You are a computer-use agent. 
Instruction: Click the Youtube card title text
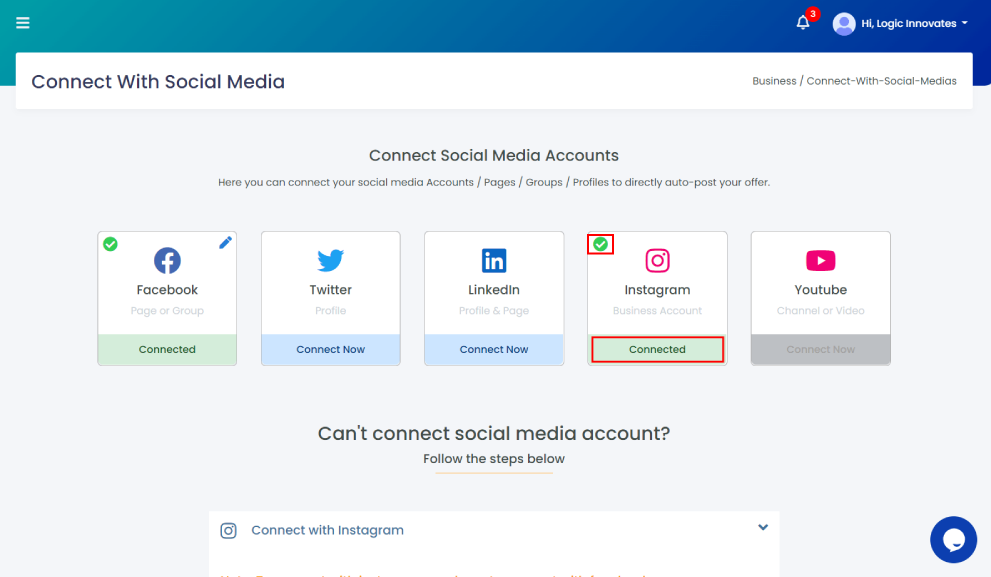click(x=821, y=290)
